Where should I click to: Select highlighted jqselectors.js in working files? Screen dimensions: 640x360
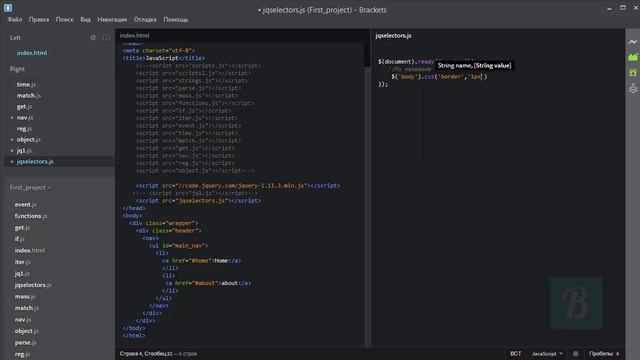35,162
